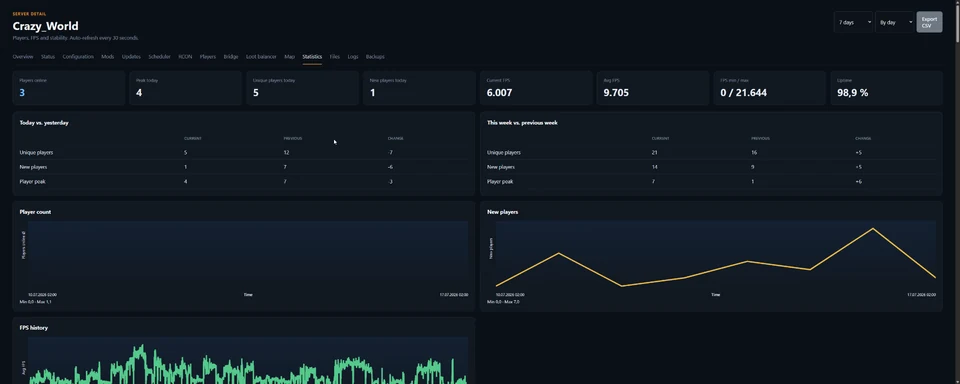Image resolution: width=960 pixels, height=384 pixels.
Task: Click the Player count chart title
Action: 36,212
